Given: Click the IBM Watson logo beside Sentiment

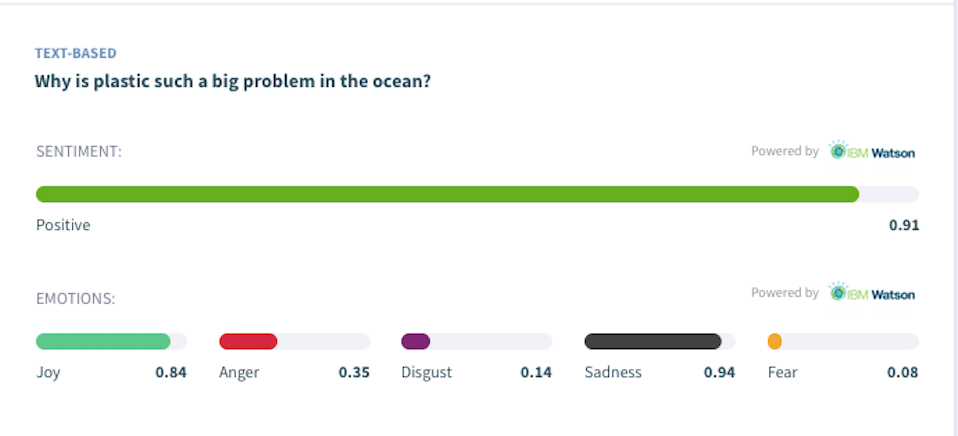Looking at the screenshot, I should tap(871, 152).
